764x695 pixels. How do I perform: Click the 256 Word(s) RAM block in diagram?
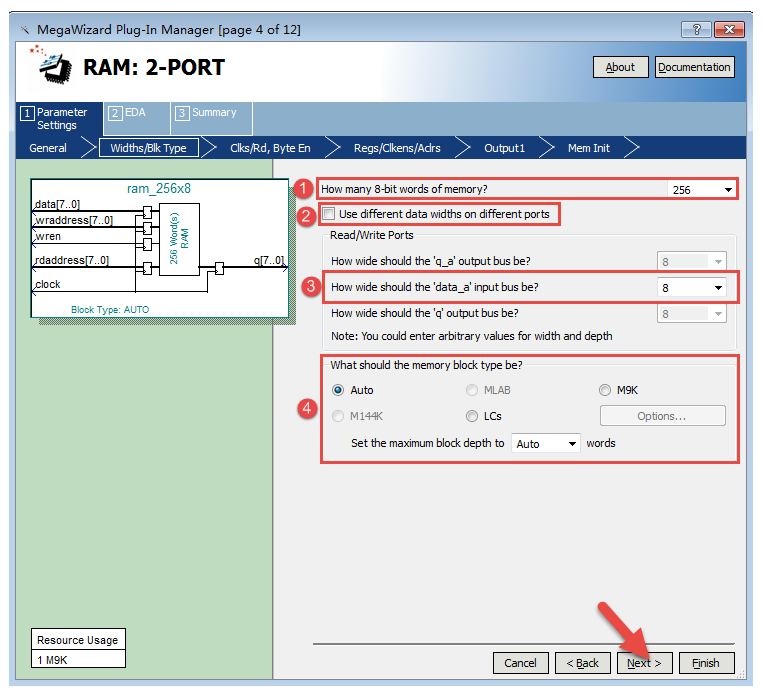tap(179, 239)
